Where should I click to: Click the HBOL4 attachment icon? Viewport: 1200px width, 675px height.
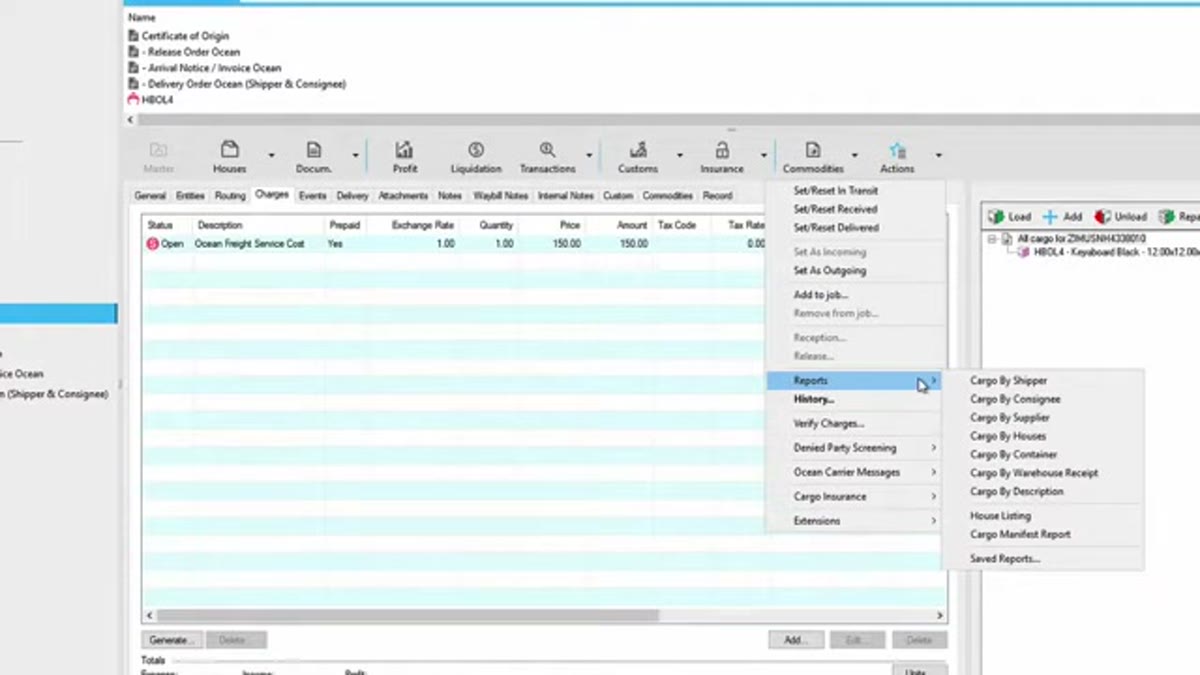point(134,100)
